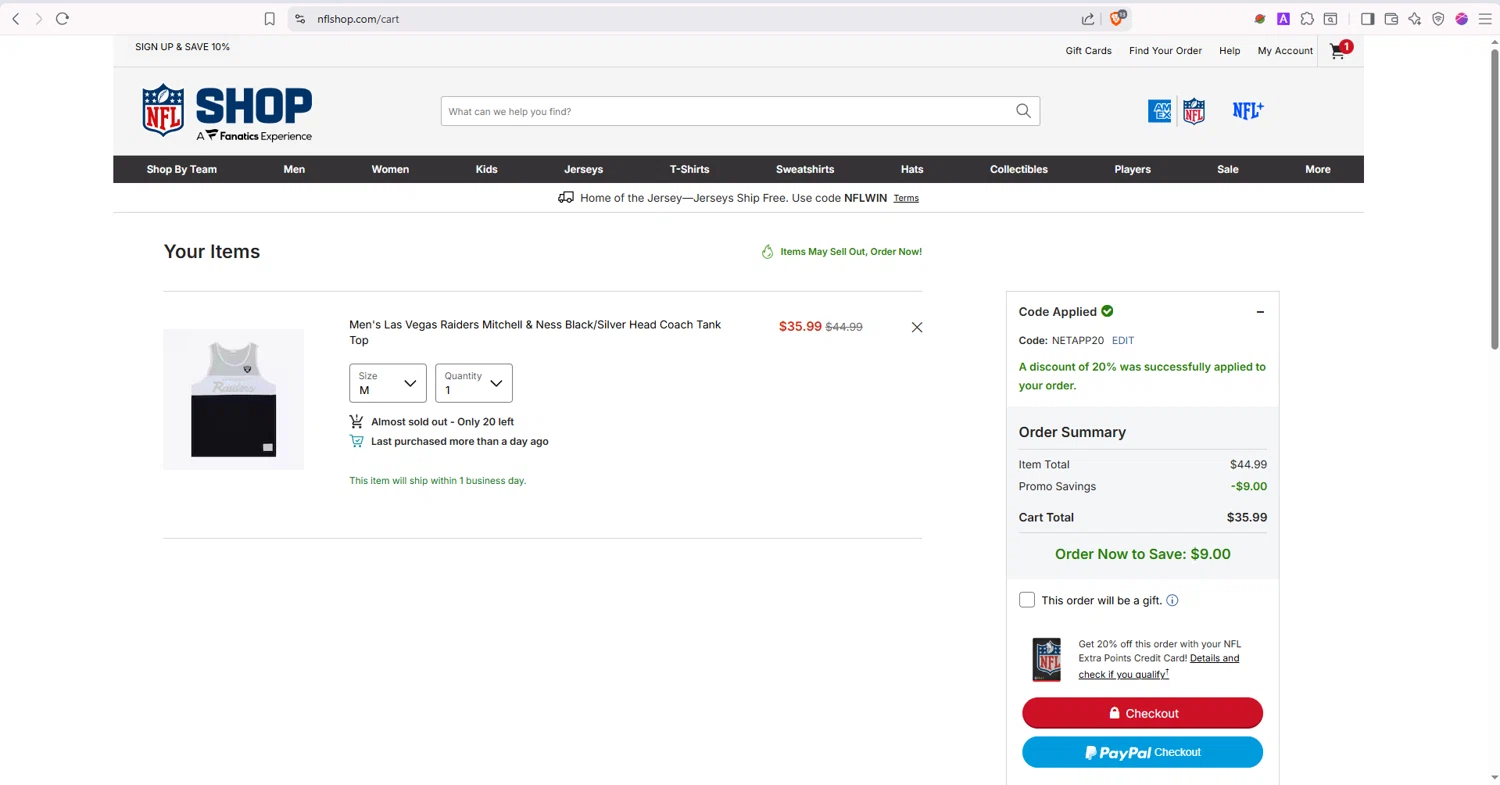Click 'Almost sold out - Only 20 left' text
1500x785 pixels.
442,422
